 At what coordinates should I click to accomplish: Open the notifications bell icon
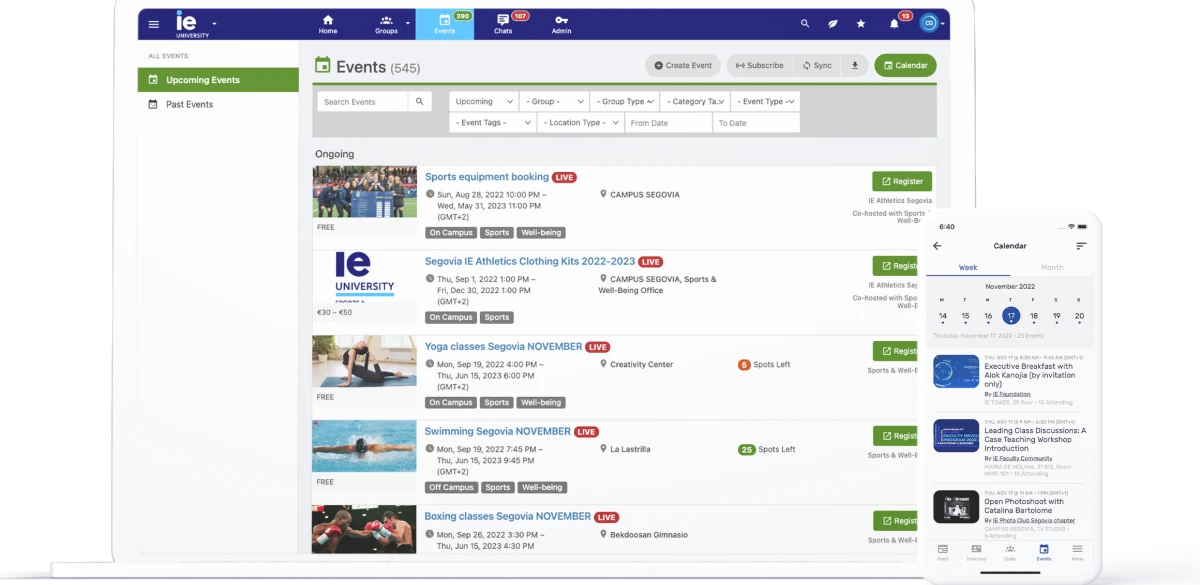[894, 24]
